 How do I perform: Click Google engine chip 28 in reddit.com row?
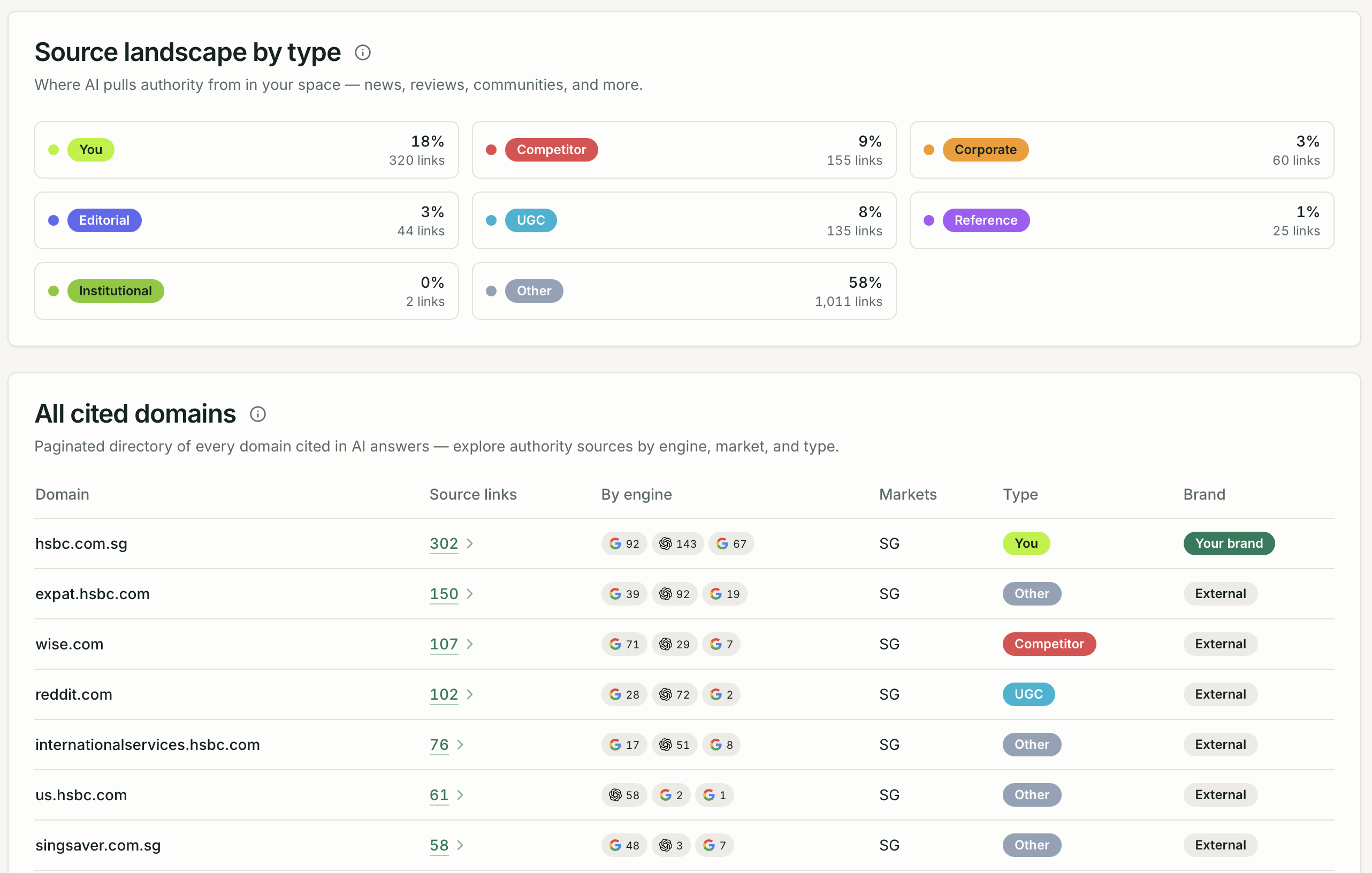624,694
